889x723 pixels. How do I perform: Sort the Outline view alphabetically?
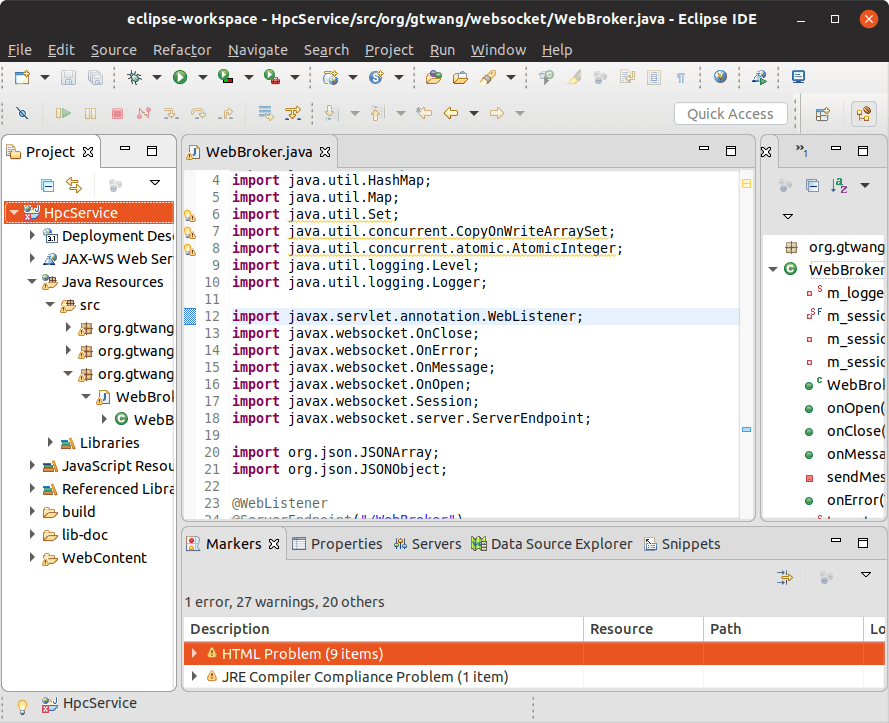(x=836, y=185)
